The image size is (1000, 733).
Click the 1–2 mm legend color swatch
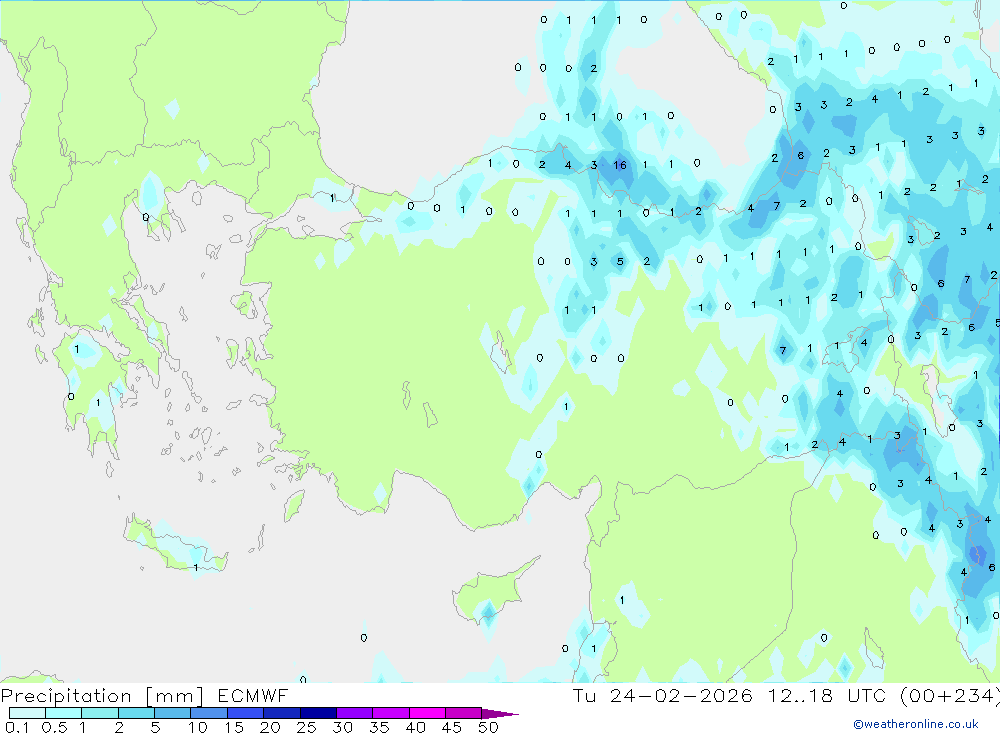click(x=100, y=713)
